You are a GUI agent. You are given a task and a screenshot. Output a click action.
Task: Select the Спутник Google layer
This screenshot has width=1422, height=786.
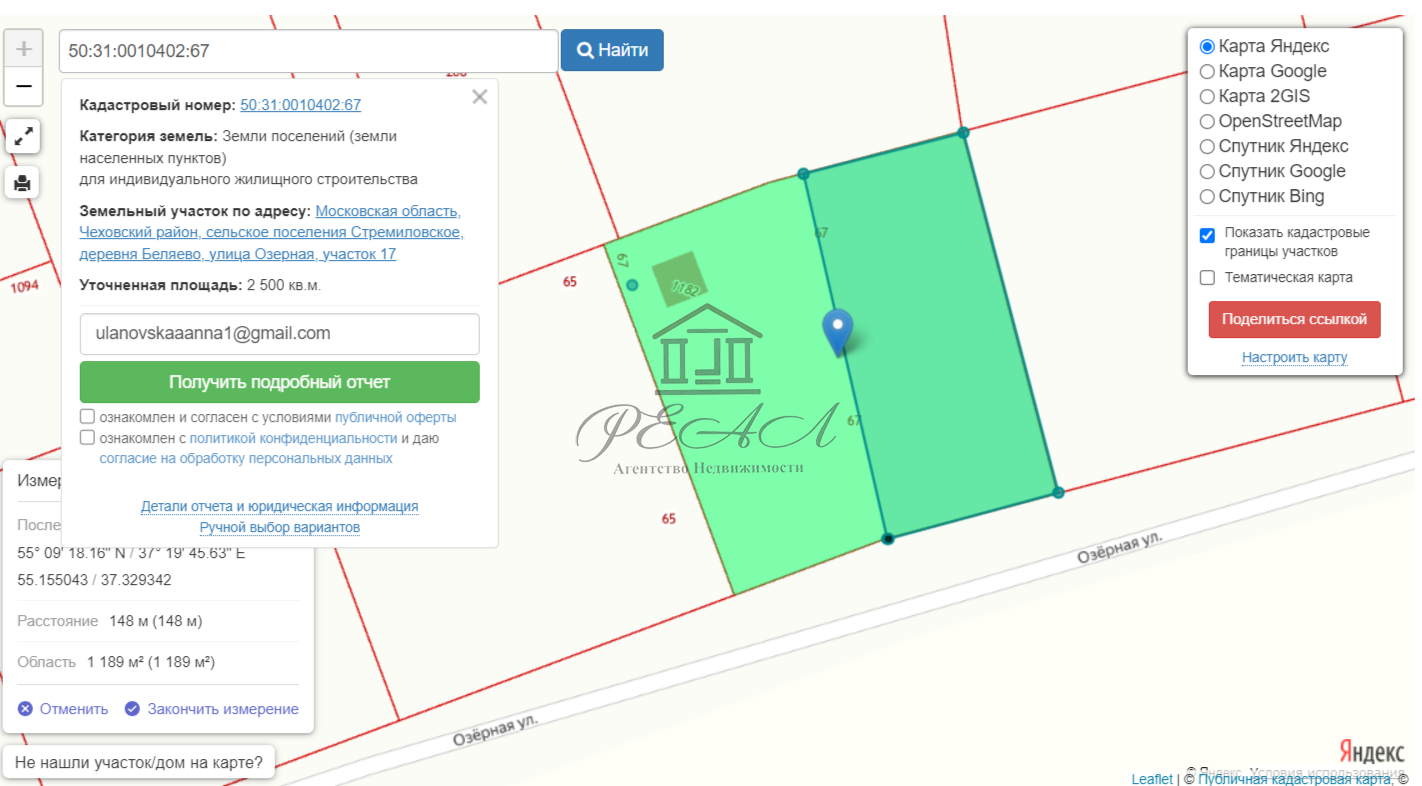1207,171
